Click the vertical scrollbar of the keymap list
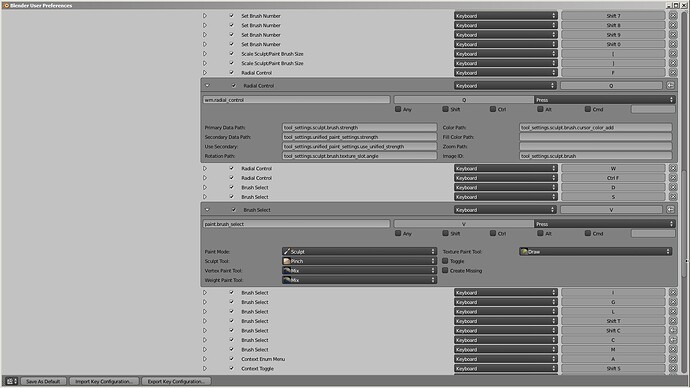The height and width of the screenshot is (388, 690). point(684,224)
